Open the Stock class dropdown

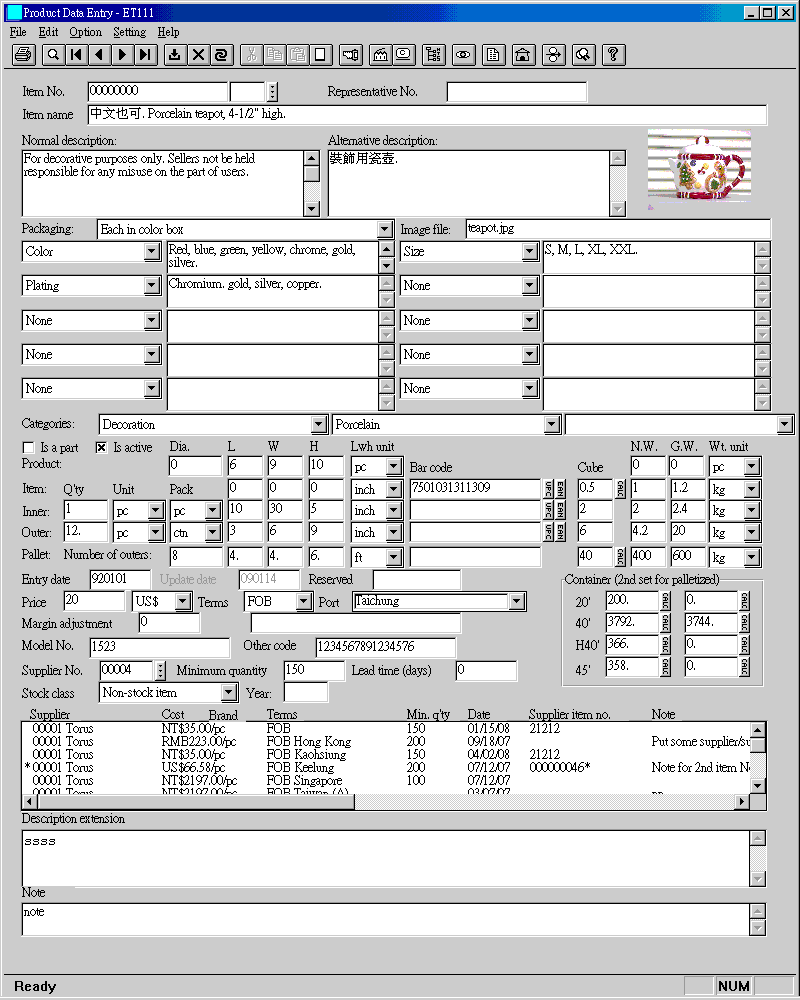click(229, 693)
